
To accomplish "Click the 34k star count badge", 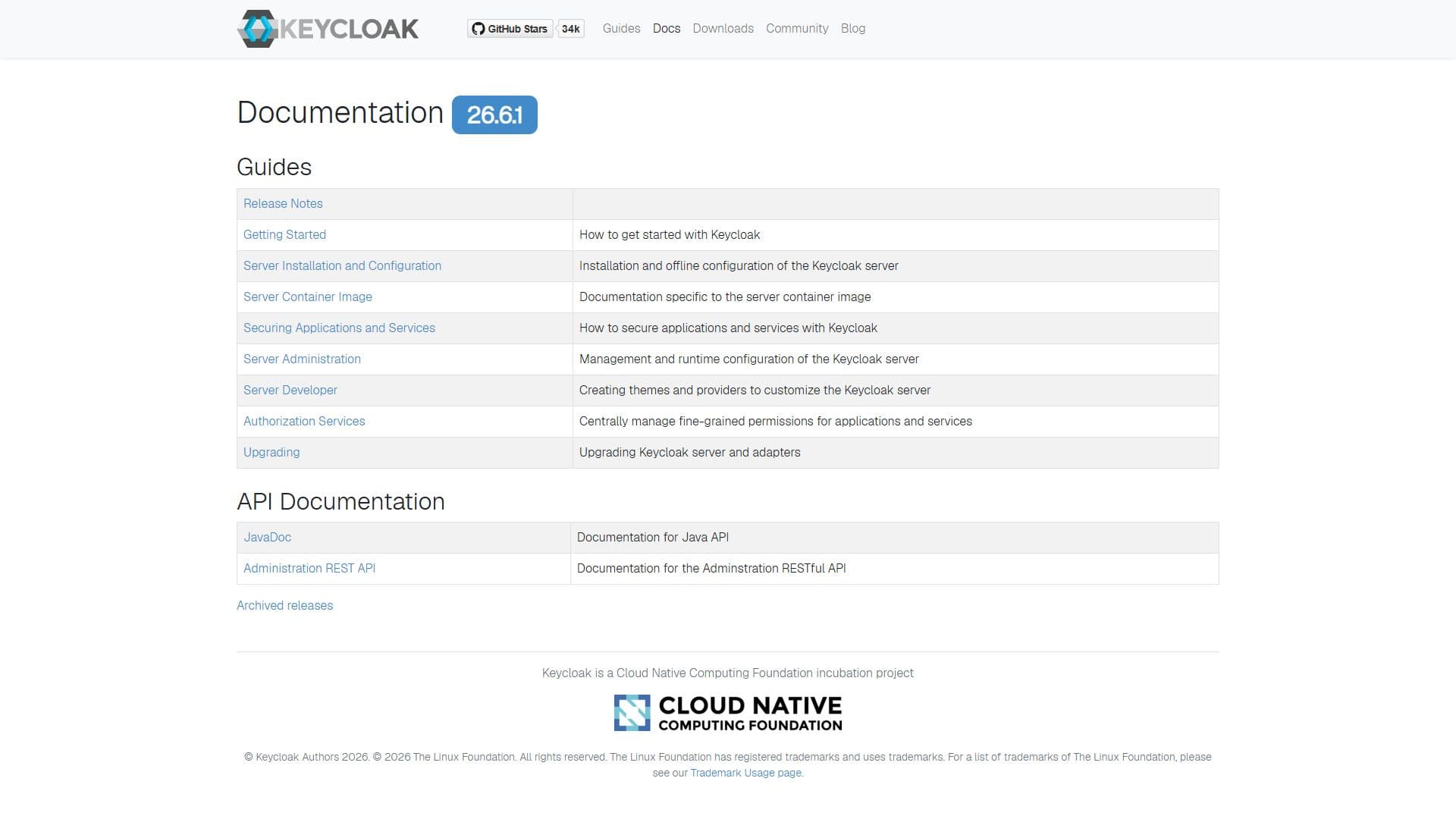I will point(571,29).
